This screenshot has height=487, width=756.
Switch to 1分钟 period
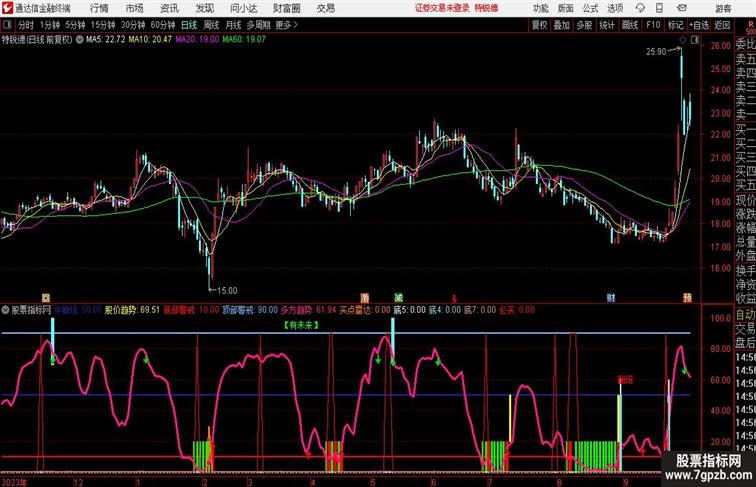pyautogui.click(x=50, y=25)
